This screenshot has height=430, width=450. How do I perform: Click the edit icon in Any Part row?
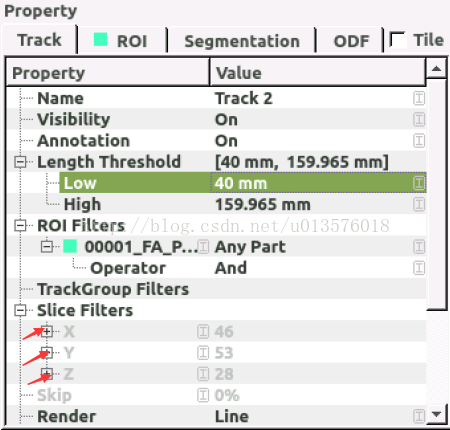[419, 247]
